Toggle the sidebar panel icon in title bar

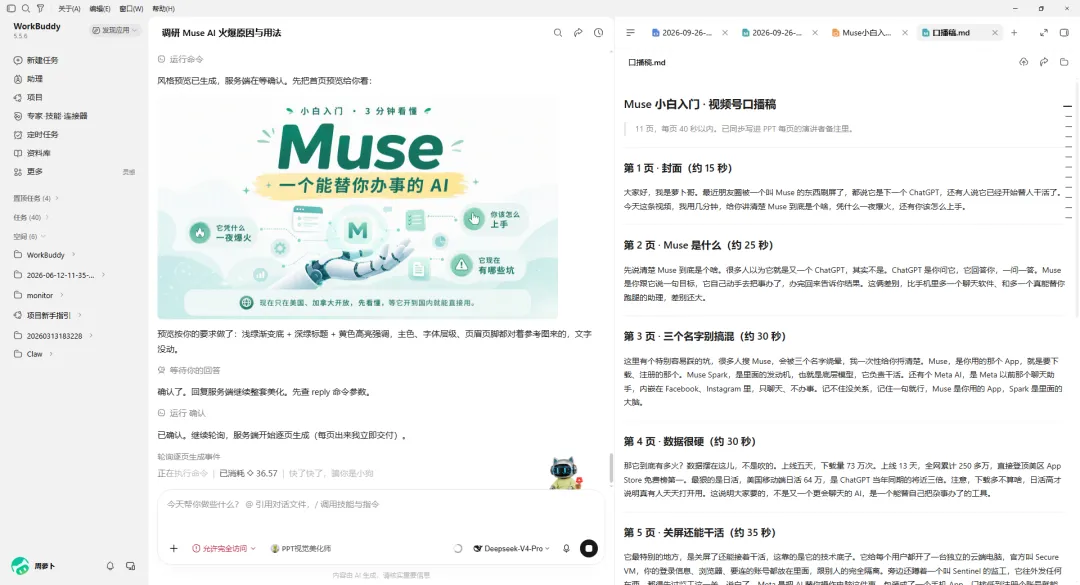(x=11, y=8)
